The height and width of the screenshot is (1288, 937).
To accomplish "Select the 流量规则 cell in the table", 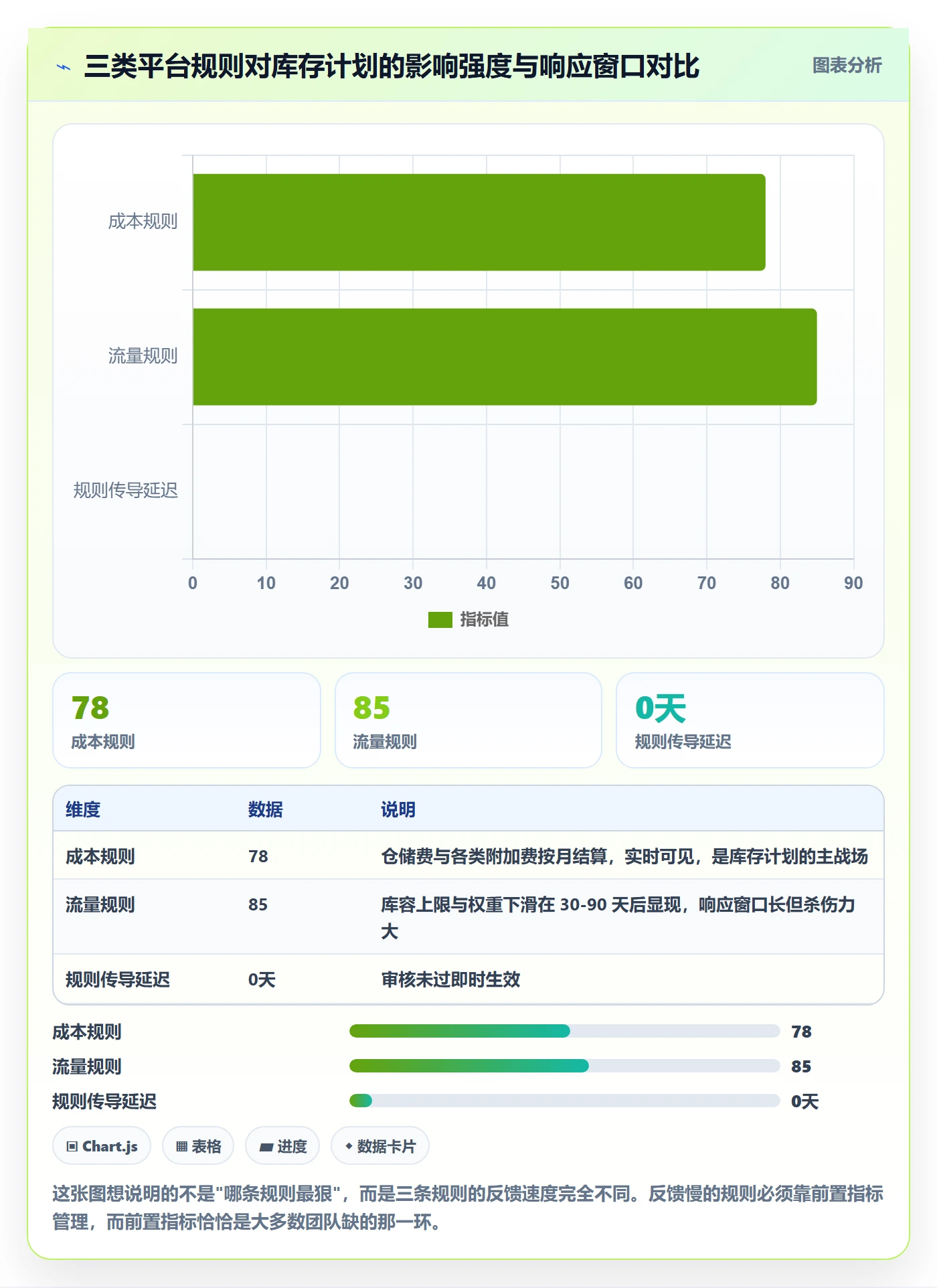I will (100, 904).
